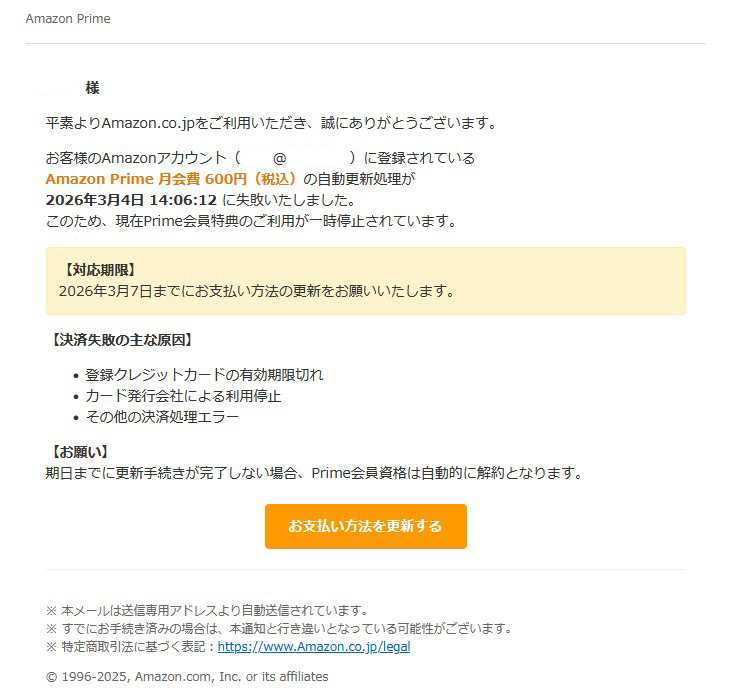
Task: Click the Prime会員特典のご利用が一時停止 sentence
Action: (x=251, y=221)
